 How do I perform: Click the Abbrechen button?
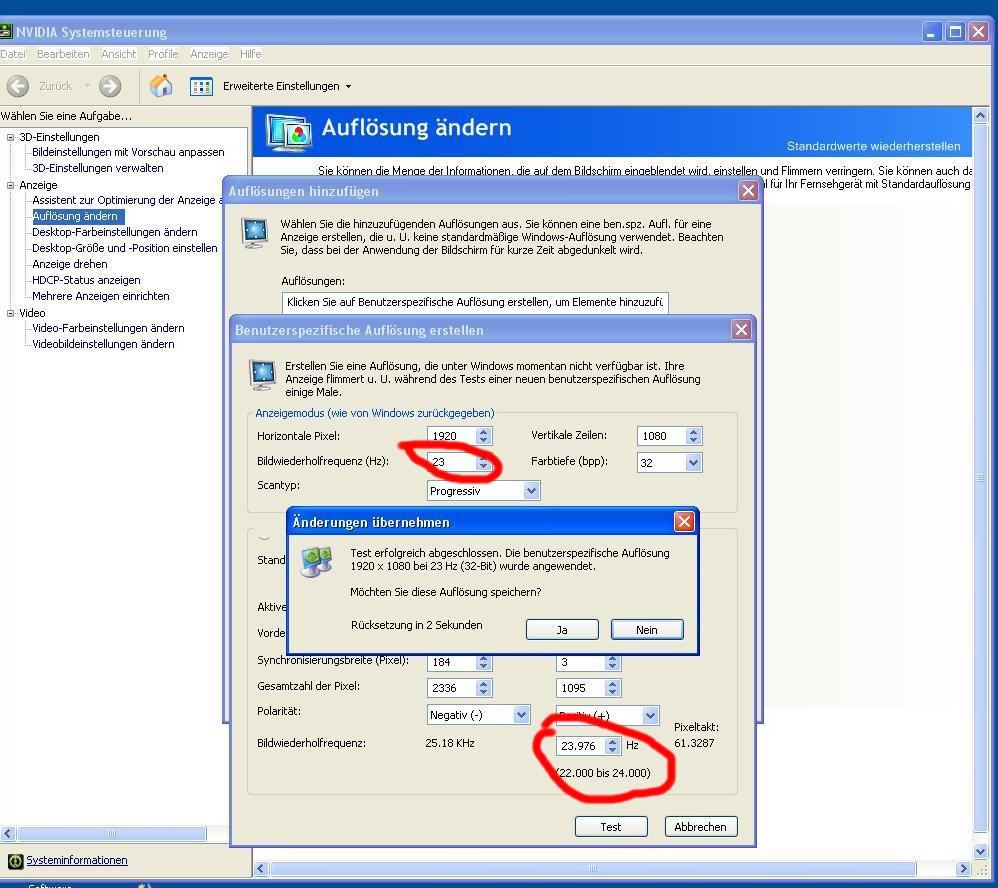(701, 826)
